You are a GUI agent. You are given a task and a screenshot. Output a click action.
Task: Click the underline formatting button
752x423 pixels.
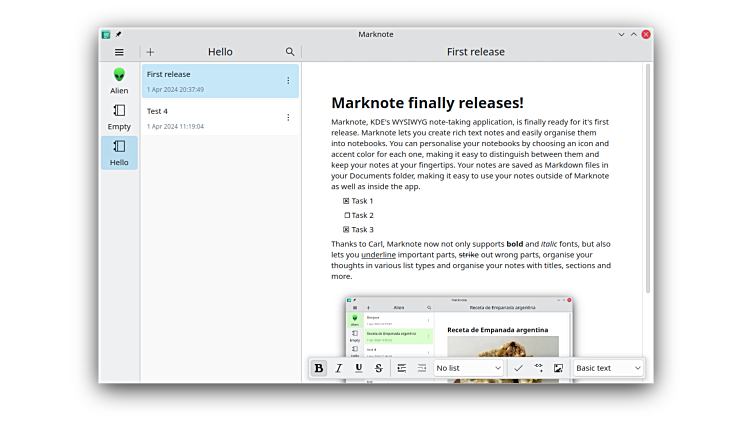(359, 368)
